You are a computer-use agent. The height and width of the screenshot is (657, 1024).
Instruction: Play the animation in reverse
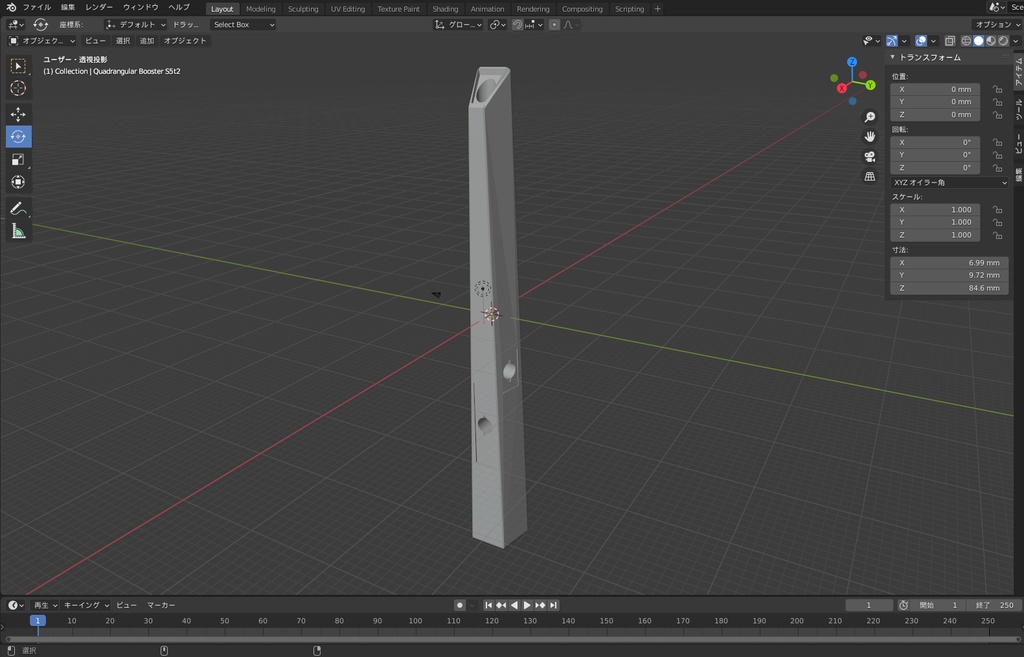[x=514, y=605]
